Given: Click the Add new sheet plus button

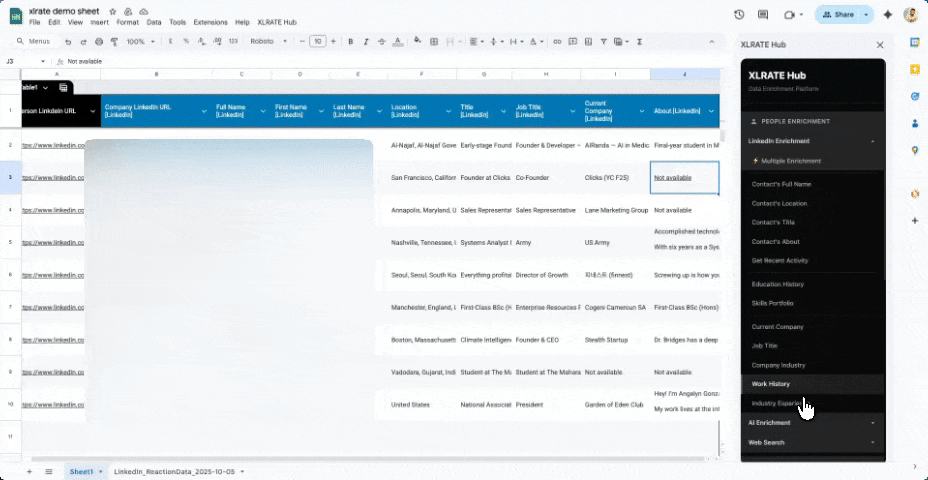Looking at the screenshot, I should pyautogui.click(x=30, y=472).
